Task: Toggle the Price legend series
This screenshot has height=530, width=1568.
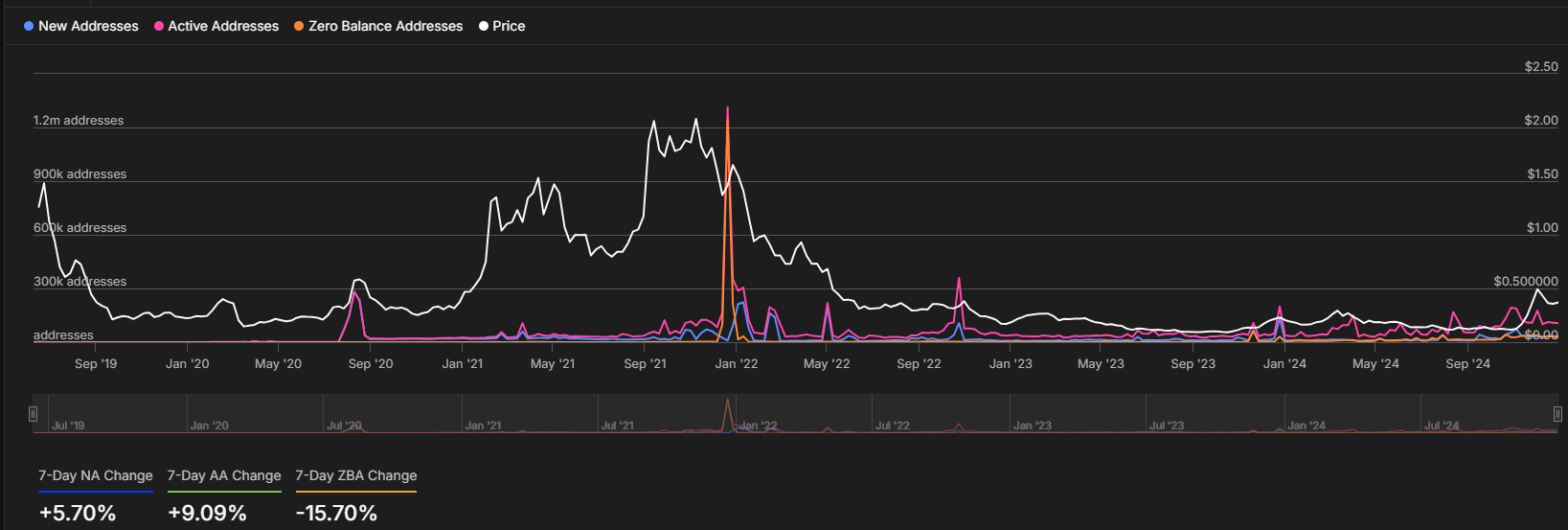Action: pos(502,26)
